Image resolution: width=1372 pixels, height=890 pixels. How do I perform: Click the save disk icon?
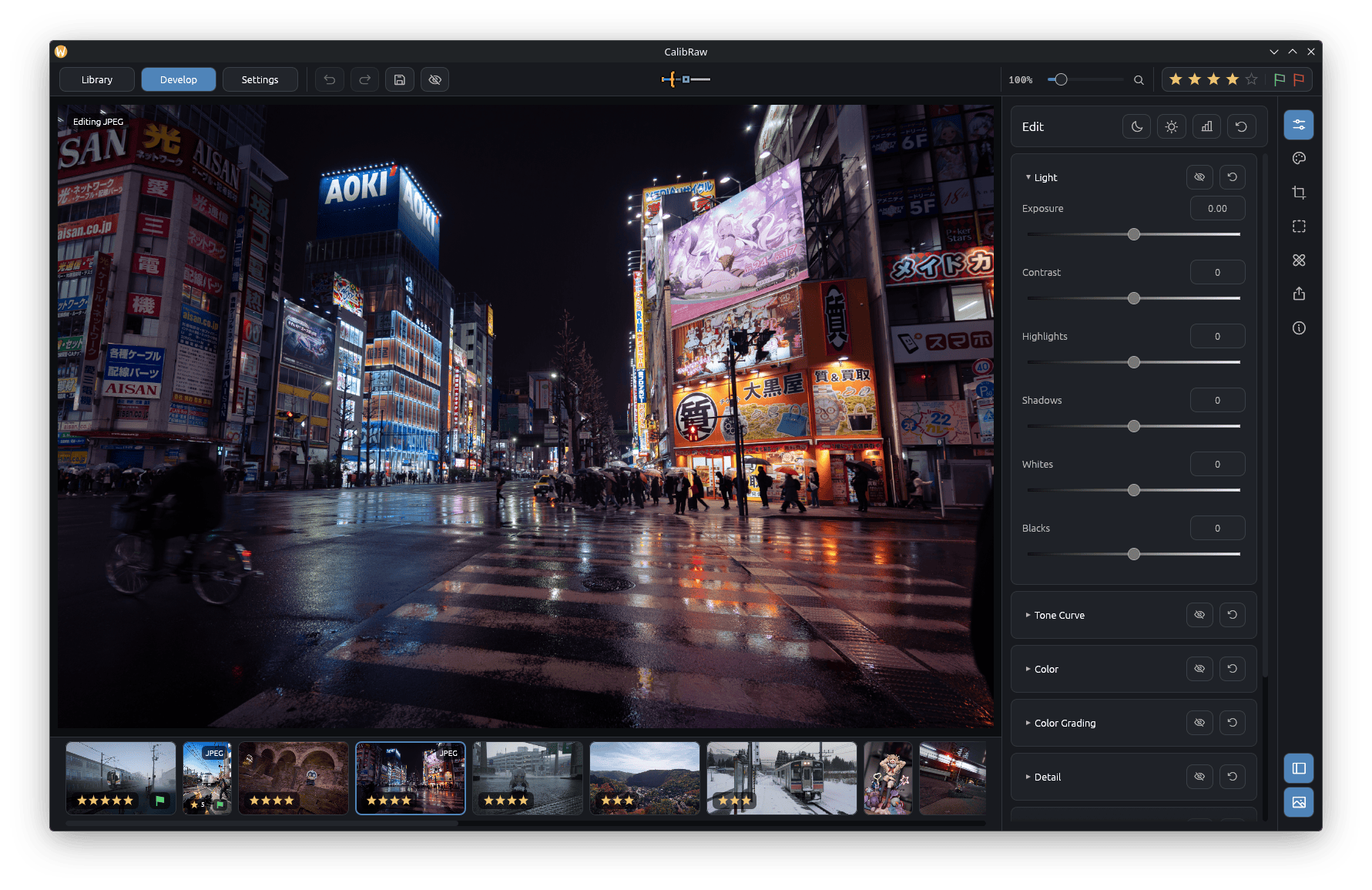(x=400, y=79)
